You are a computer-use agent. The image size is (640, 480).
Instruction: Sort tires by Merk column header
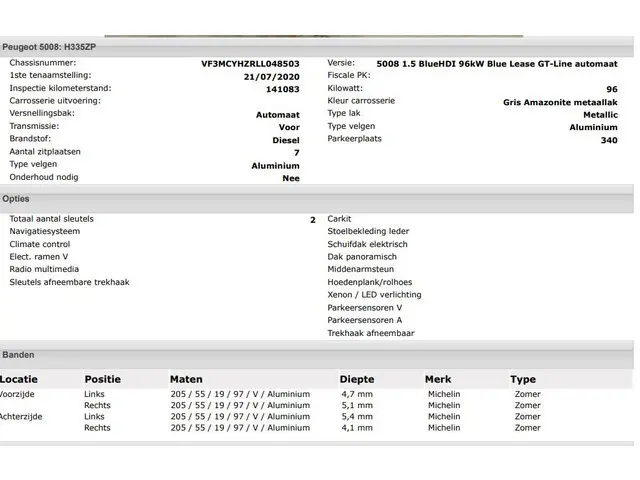[438, 379]
